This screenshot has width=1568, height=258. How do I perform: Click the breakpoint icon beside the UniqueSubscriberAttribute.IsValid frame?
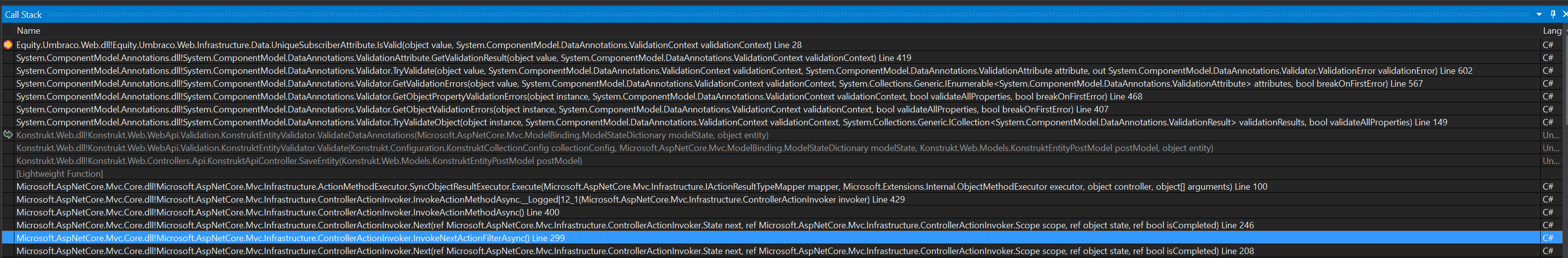pyautogui.click(x=8, y=45)
